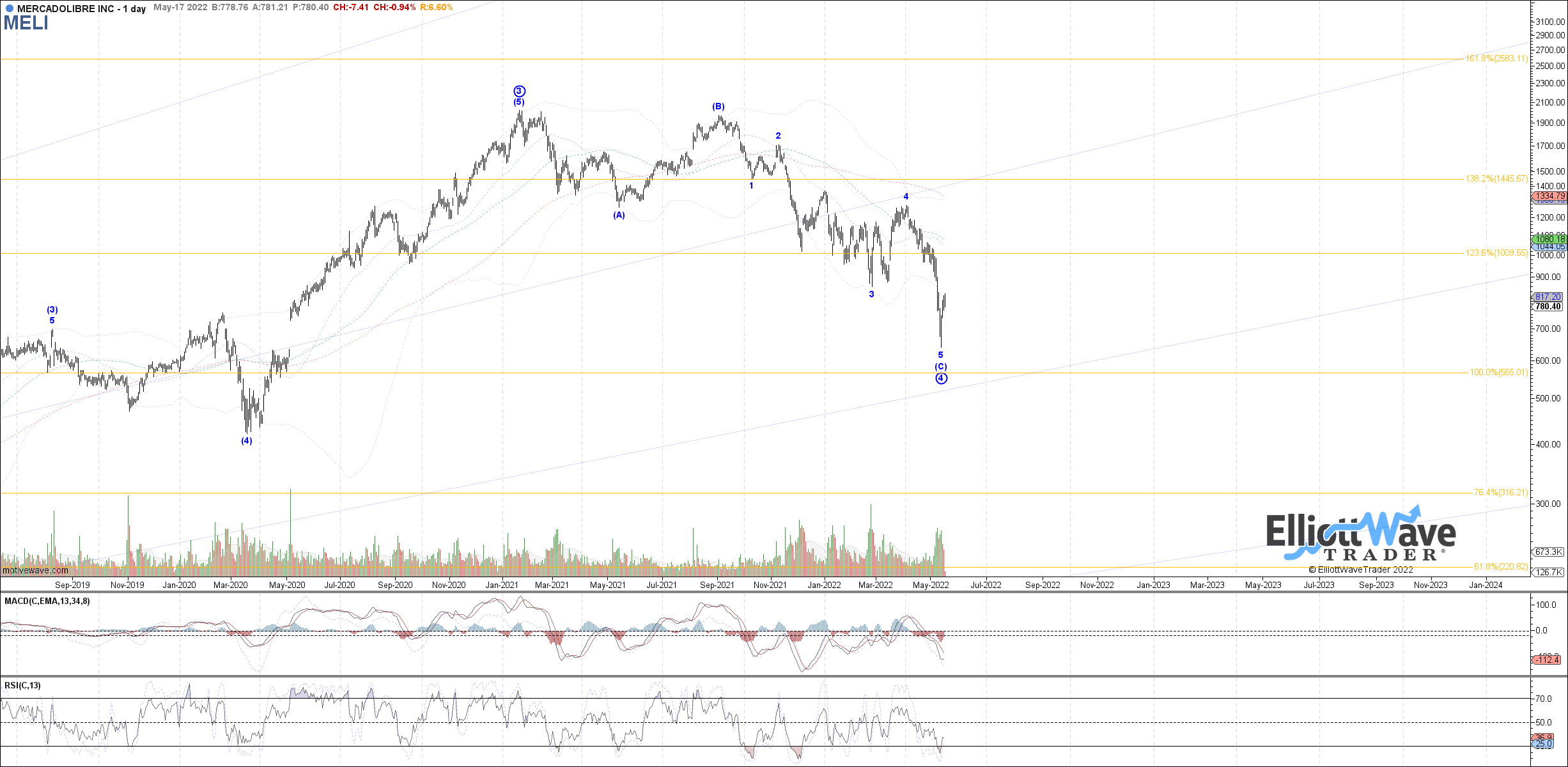Viewport: 1568px width, 767px height.
Task: Click the CH:-7.41 change value
Action: tap(351, 8)
